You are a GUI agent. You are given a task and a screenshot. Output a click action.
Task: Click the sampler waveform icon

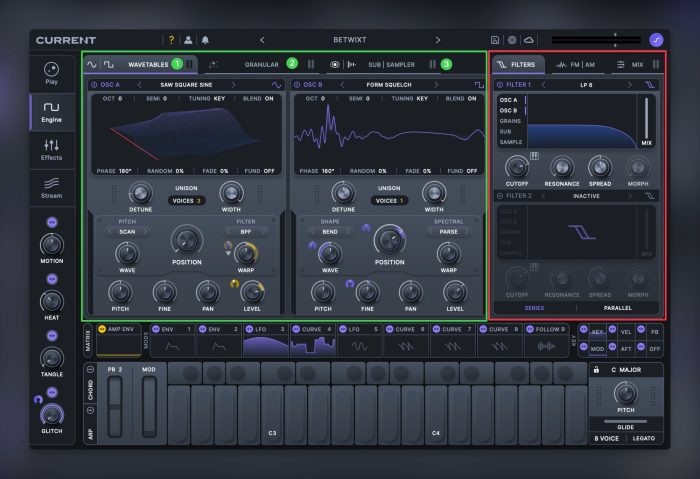click(x=352, y=65)
